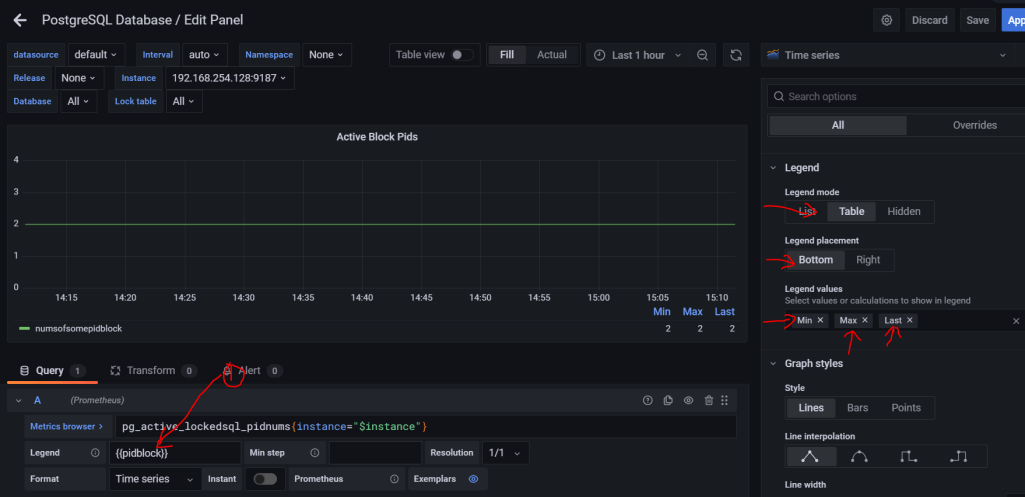The height and width of the screenshot is (497, 1025).
Task: Open the Last 1 hour time picker
Action: point(637,55)
